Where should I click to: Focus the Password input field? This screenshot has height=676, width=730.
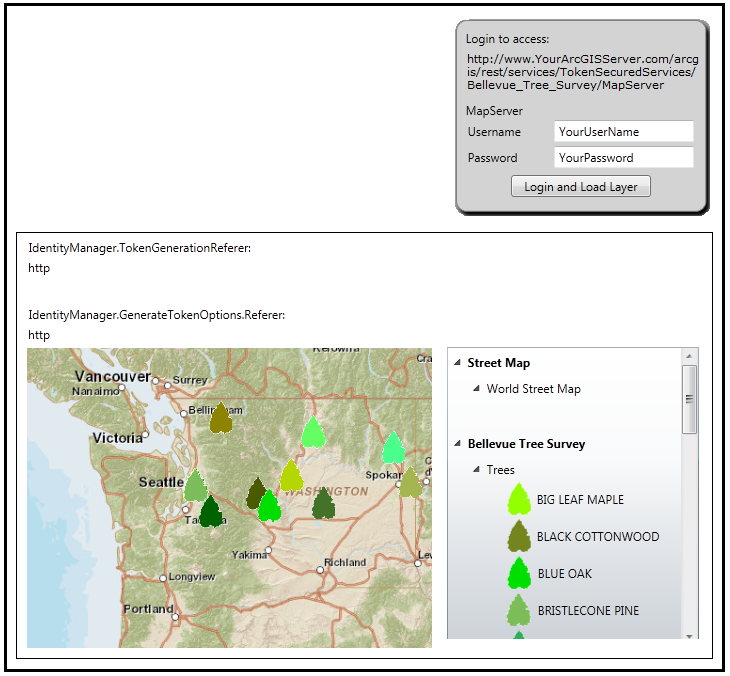(x=623, y=157)
